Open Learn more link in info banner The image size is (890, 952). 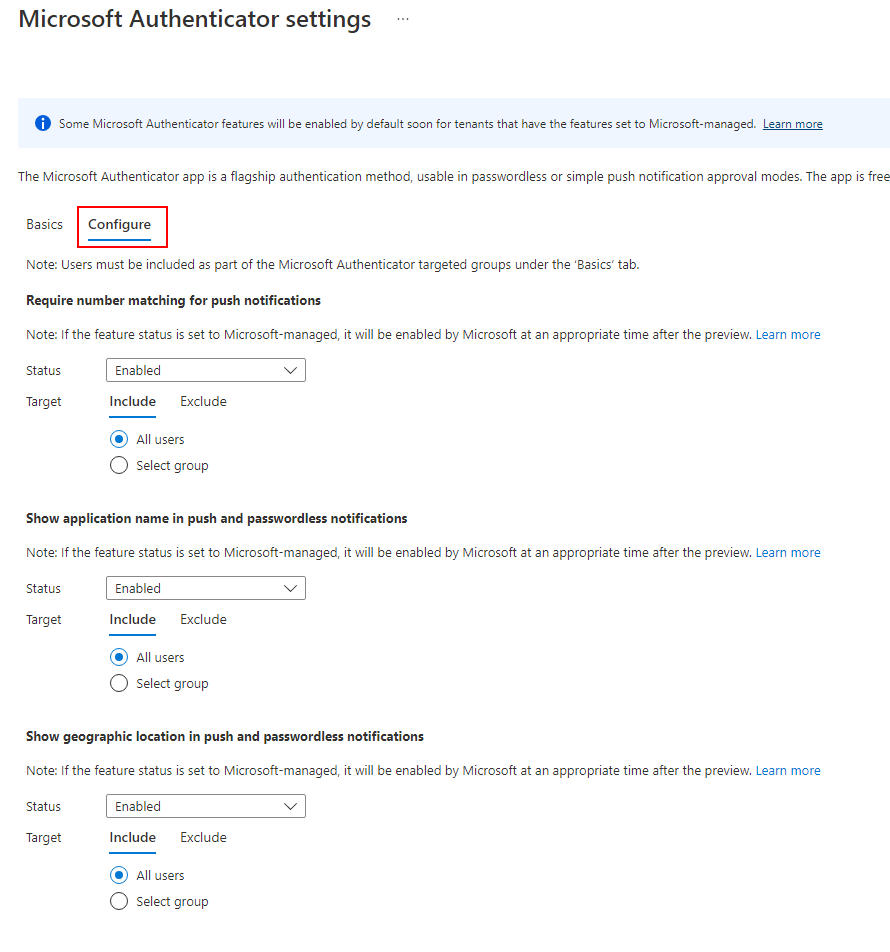[x=792, y=124]
